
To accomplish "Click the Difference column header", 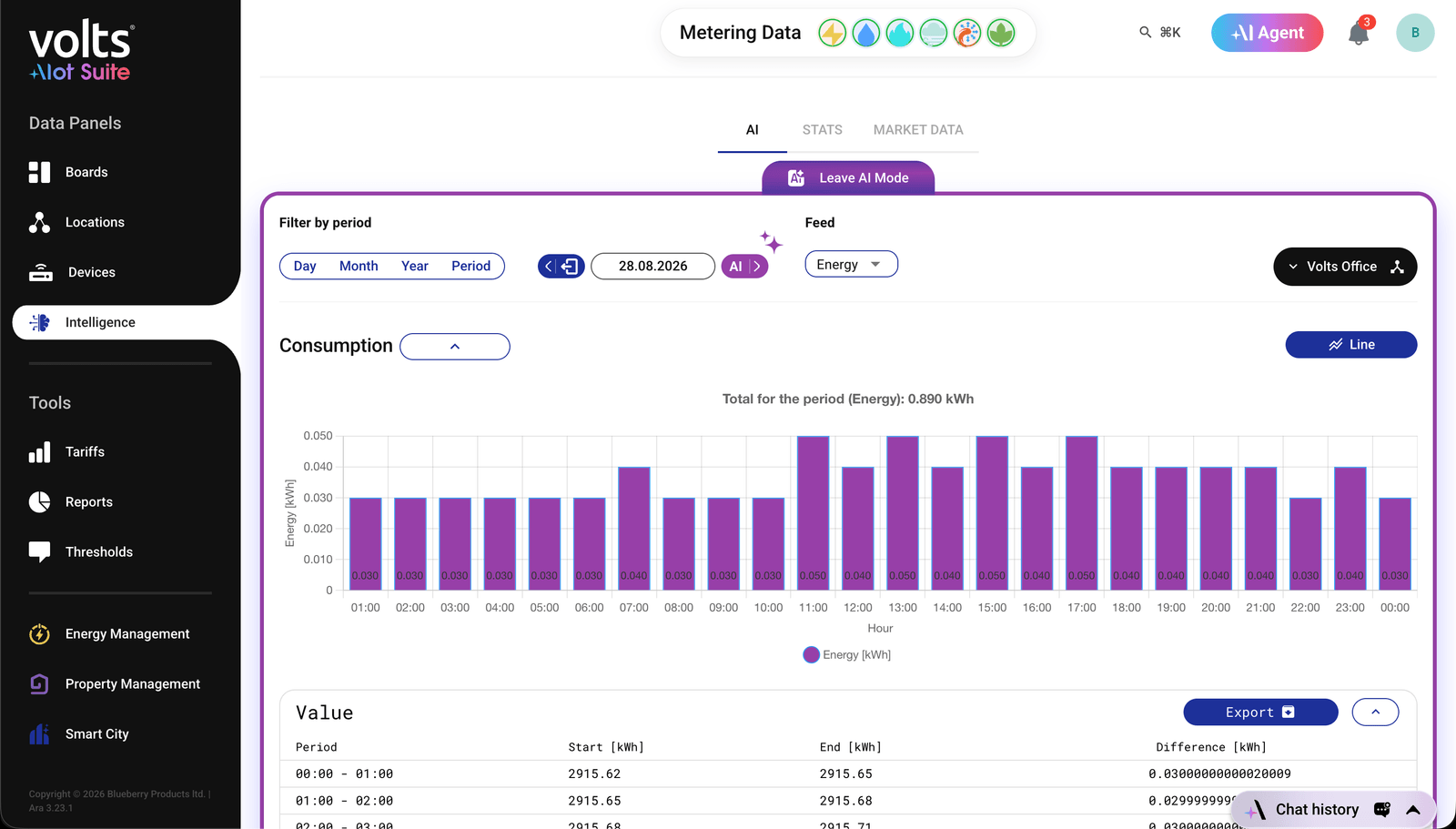I will [1211, 747].
